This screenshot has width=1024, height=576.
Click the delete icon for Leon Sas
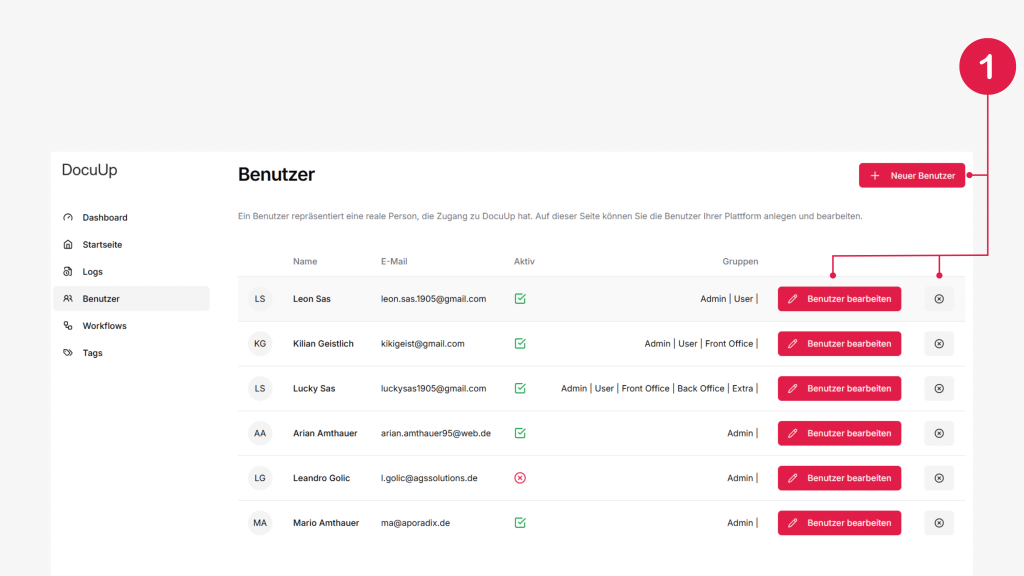pos(938,299)
